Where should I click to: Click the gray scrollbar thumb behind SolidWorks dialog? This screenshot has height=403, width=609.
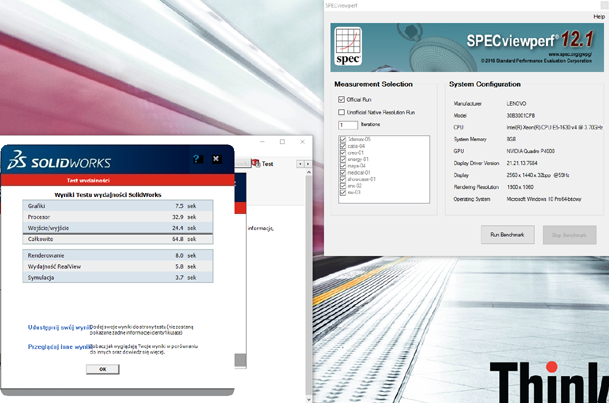[x=240, y=360]
